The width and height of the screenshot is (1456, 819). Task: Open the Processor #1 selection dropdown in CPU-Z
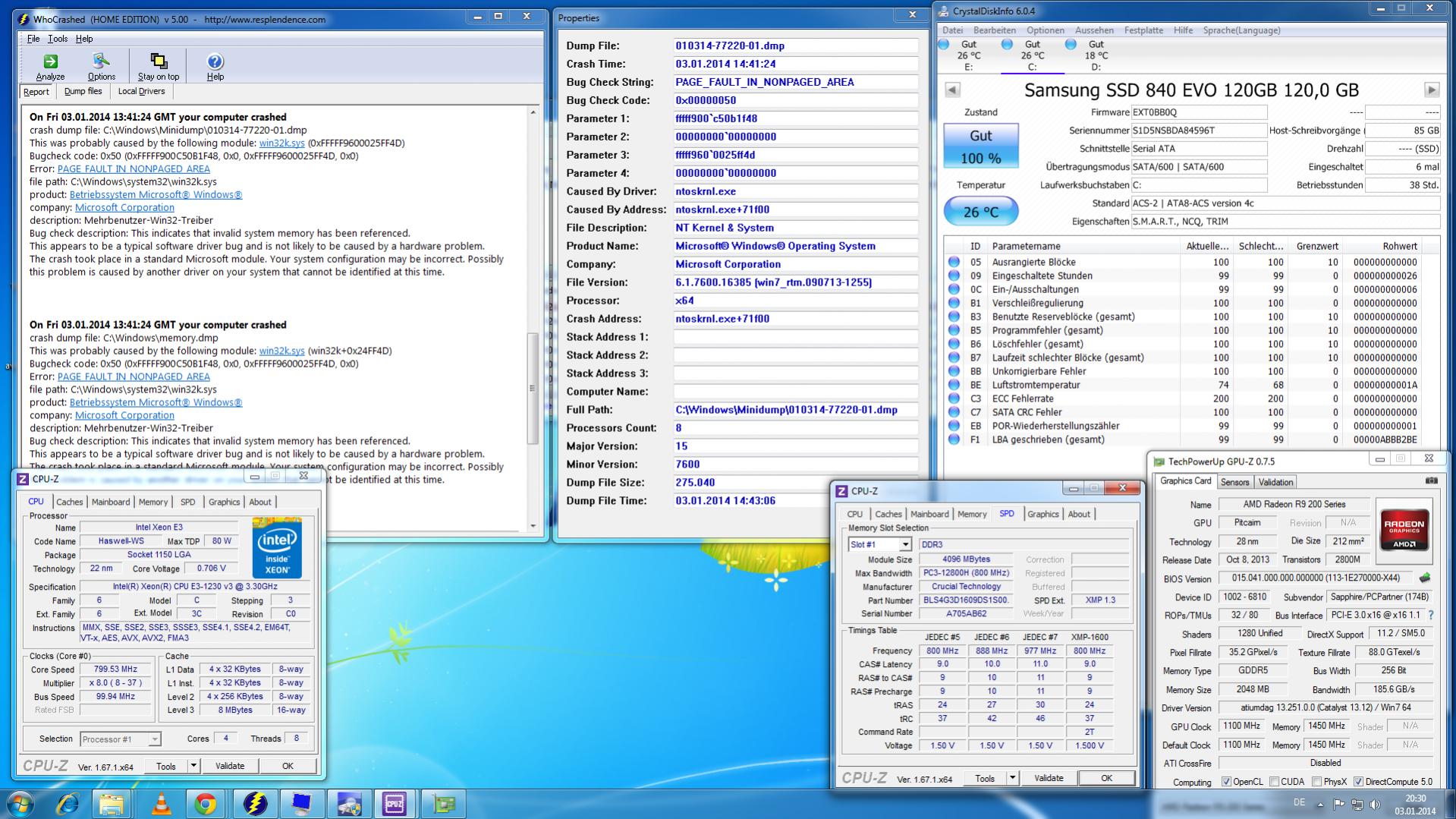[120, 739]
